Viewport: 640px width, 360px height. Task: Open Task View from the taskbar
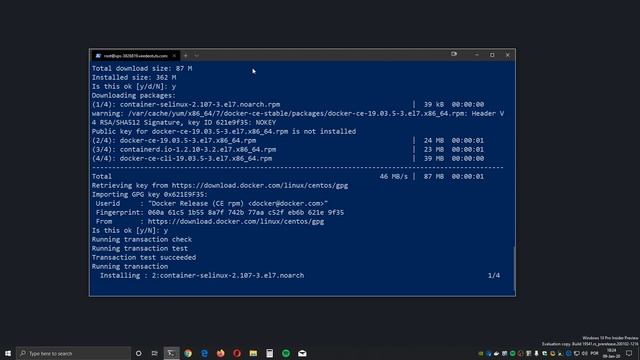point(155,353)
